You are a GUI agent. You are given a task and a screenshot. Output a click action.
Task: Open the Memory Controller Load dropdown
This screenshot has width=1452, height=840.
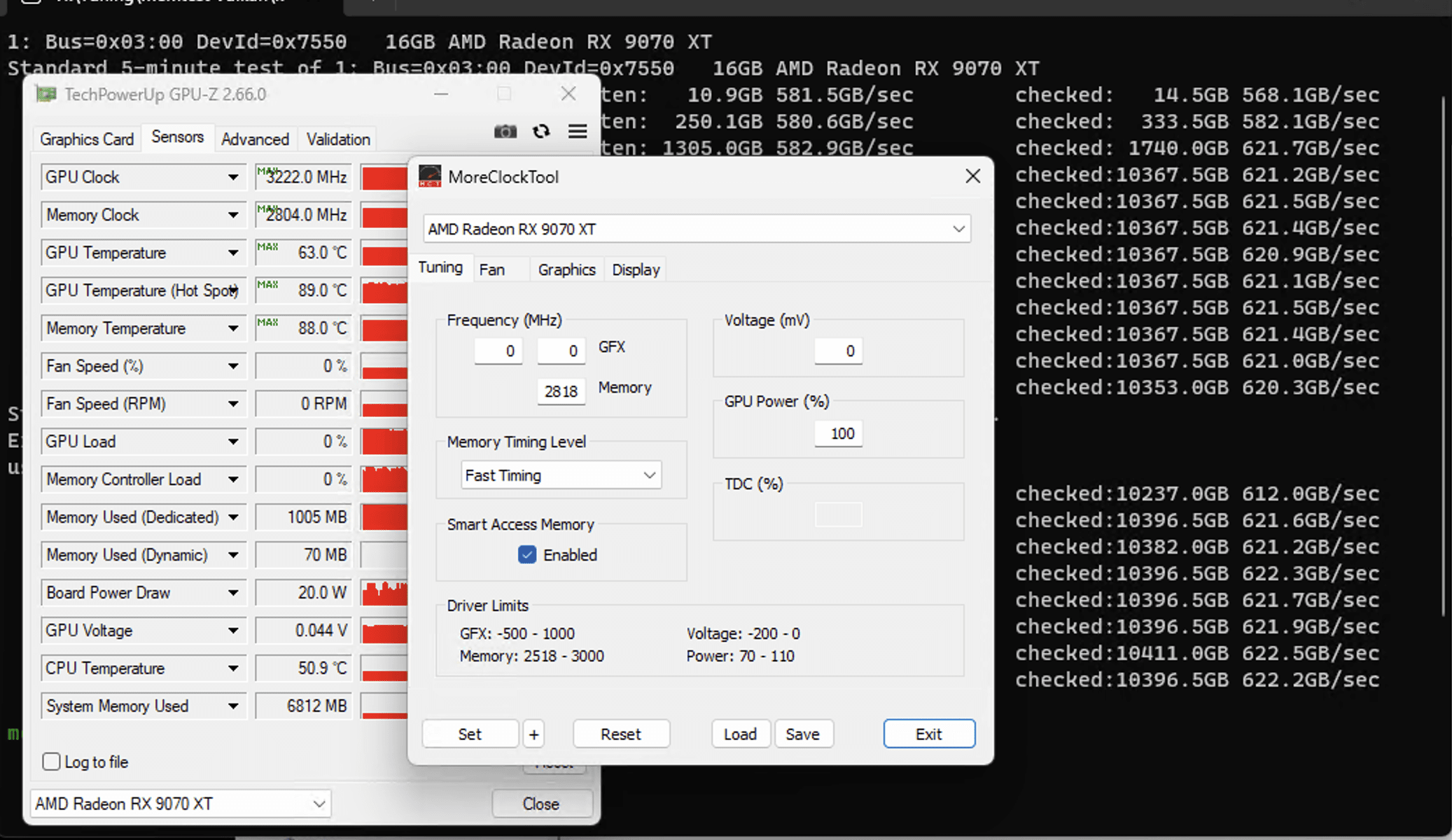(233, 479)
